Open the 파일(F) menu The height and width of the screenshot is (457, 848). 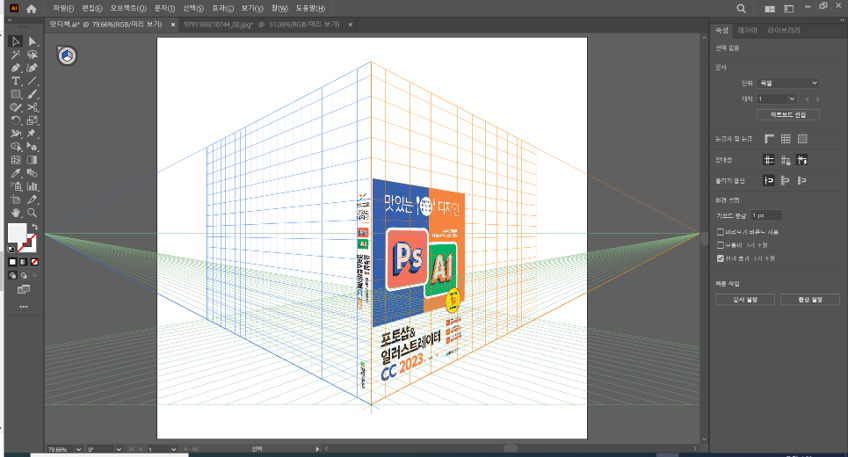[x=63, y=8]
